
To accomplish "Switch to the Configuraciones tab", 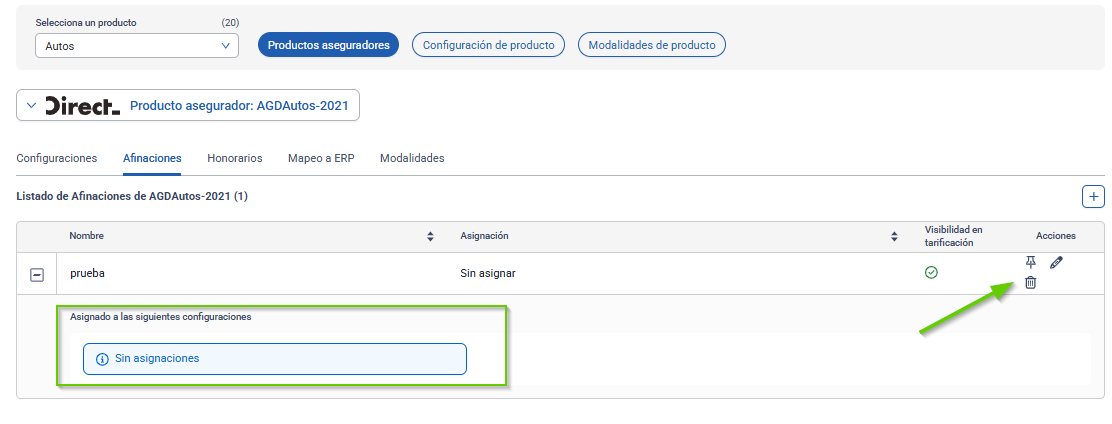I will pyautogui.click(x=57, y=158).
